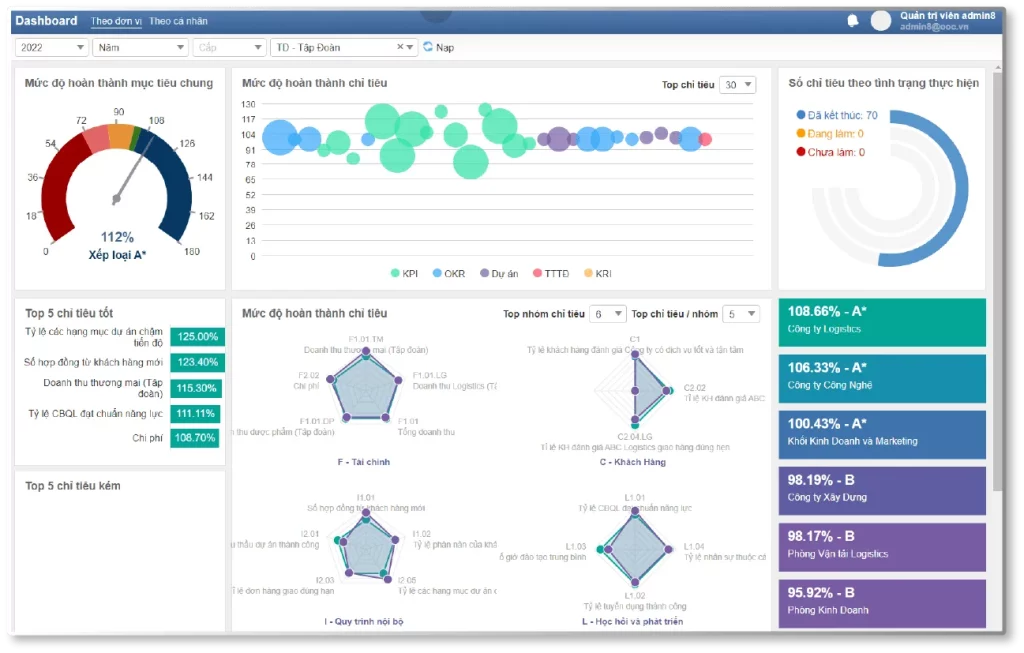
Task: Expand the TĐ - Tập Đoàn unit dropdown
Action: pos(410,47)
